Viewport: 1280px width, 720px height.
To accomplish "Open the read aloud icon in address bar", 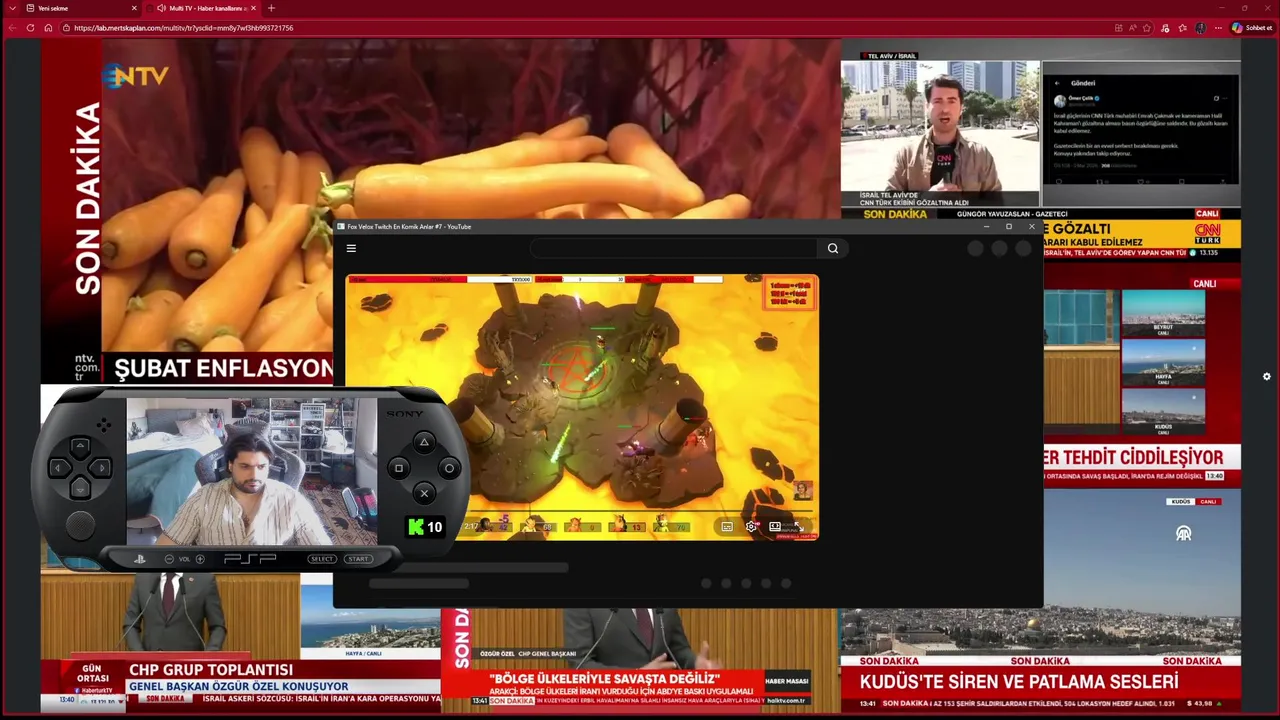I will [x=1132, y=28].
